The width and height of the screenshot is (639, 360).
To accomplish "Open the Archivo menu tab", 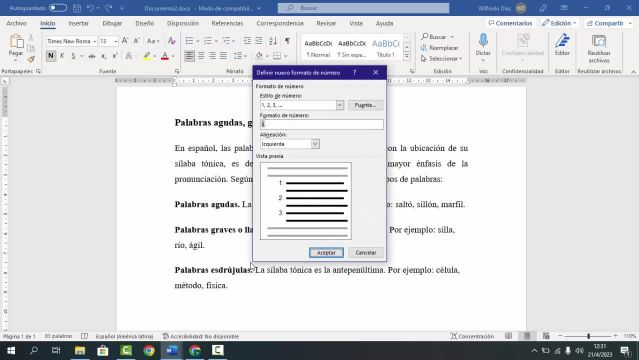I will [x=17, y=23].
